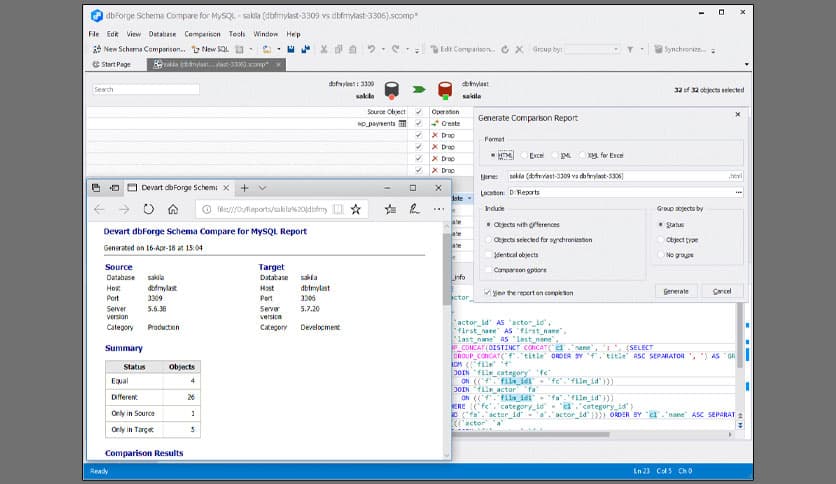Select Group objects by Status
Image resolution: width=836 pixels, height=484 pixels.
click(x=661, y=225)
